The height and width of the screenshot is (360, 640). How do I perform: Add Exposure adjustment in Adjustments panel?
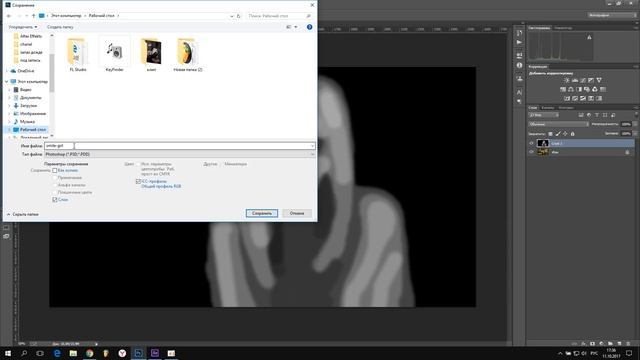pyautogui.click(x=591, y=80)
